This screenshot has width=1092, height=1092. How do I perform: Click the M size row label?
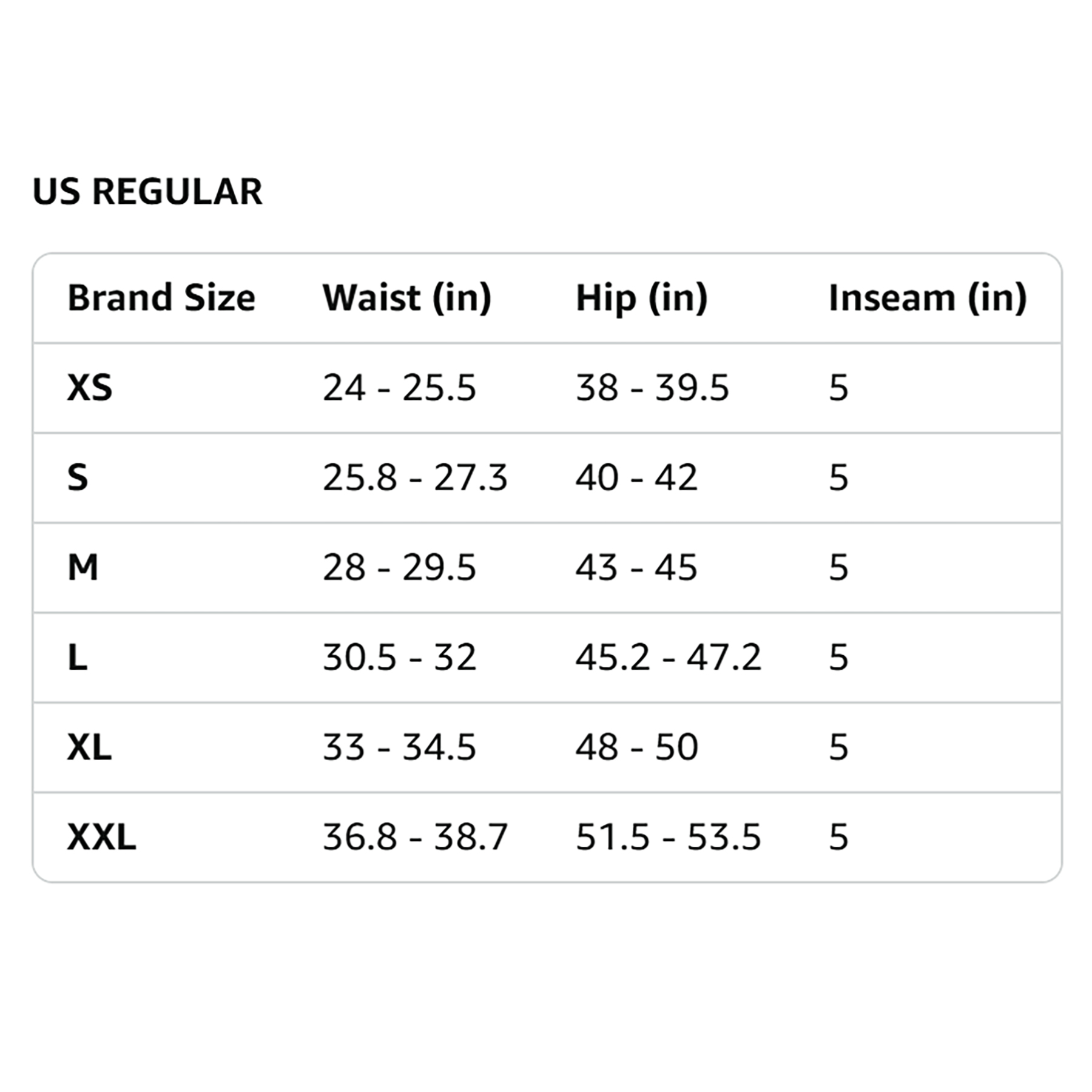click(83, 567)
